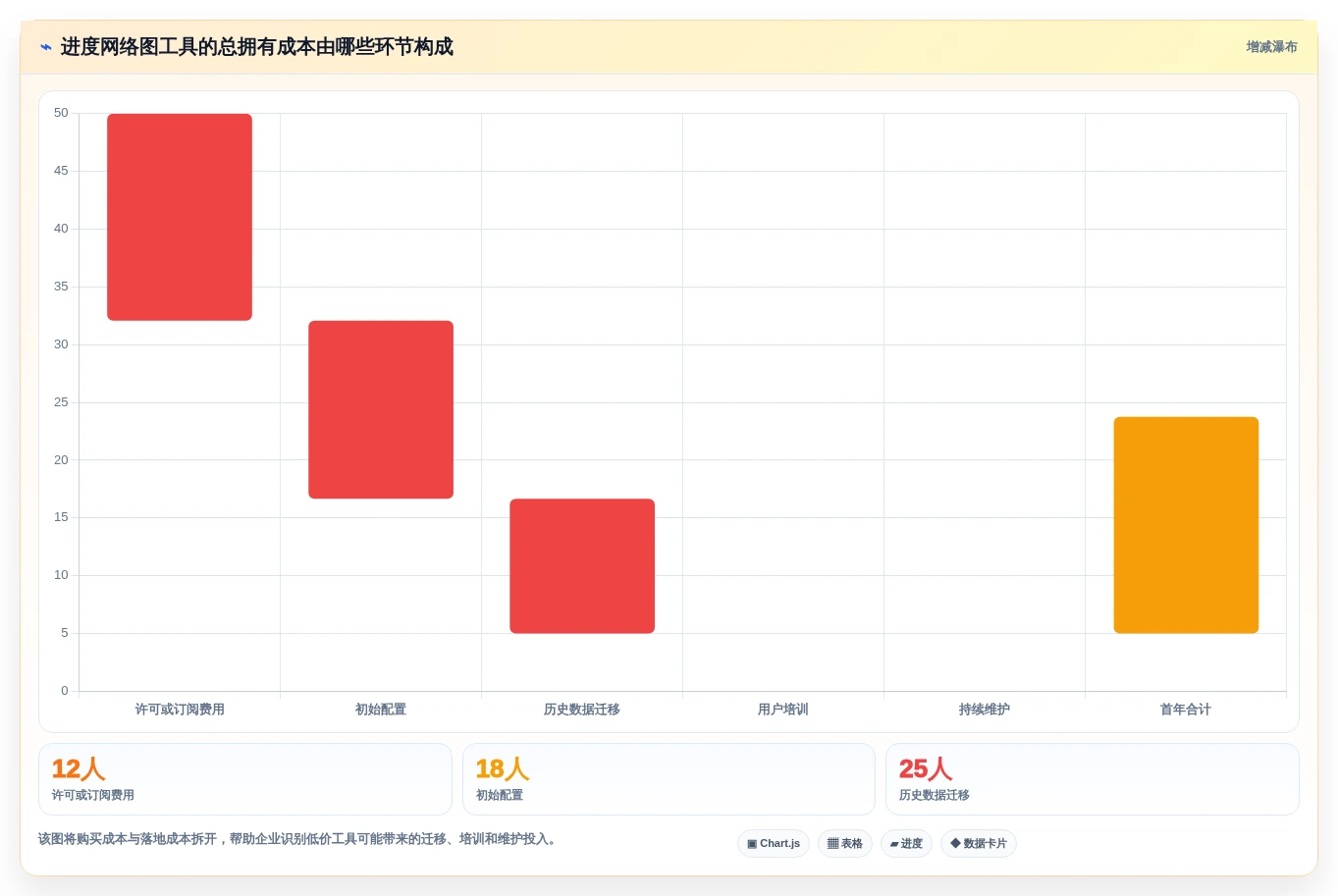The height and width of the screenshot is (896, 1338).
Task: Click the red 初始配置 waterfall bar
Action: (x=381, y=409)
